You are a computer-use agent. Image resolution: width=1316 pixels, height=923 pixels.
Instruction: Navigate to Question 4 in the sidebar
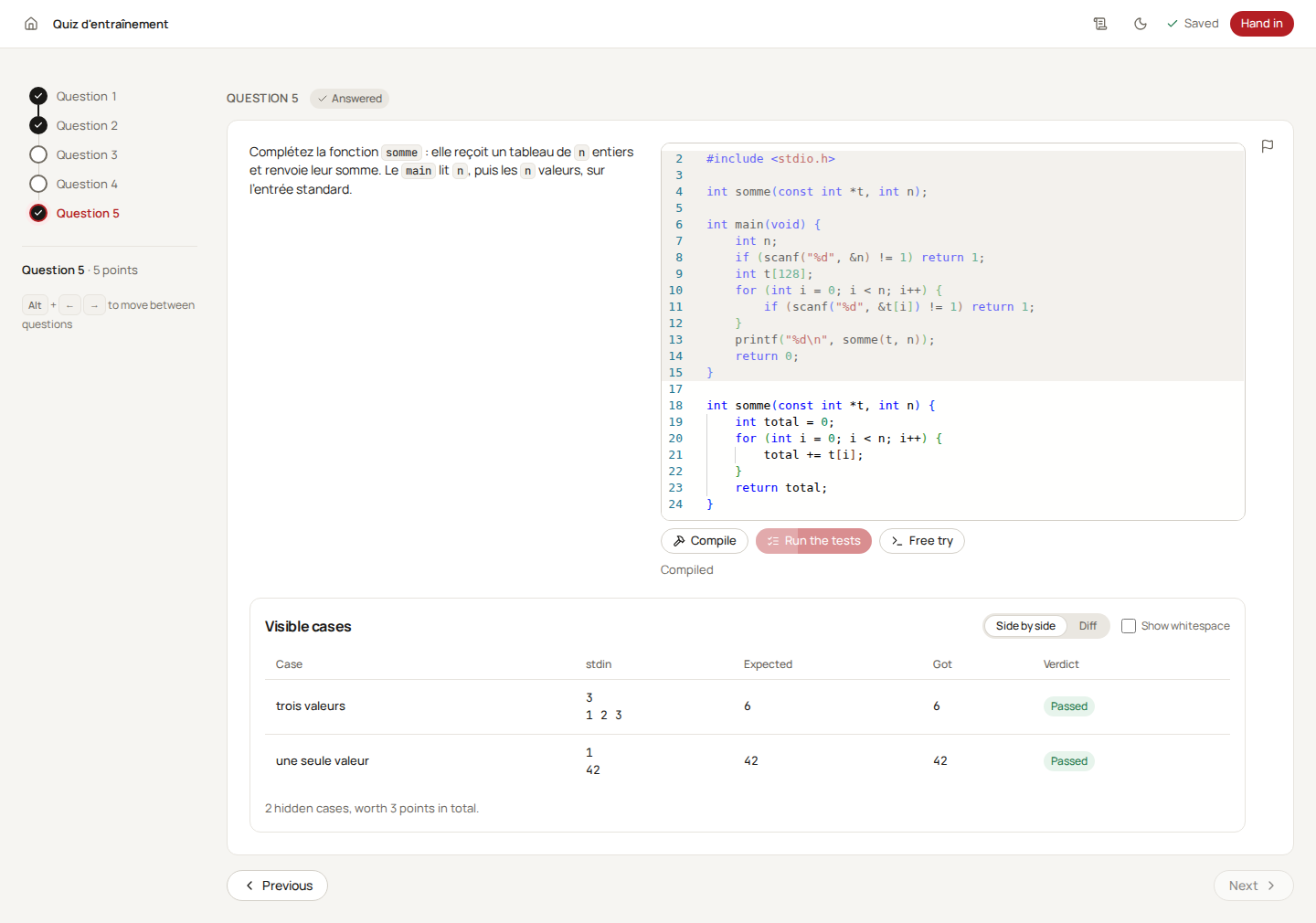(87, 184)
